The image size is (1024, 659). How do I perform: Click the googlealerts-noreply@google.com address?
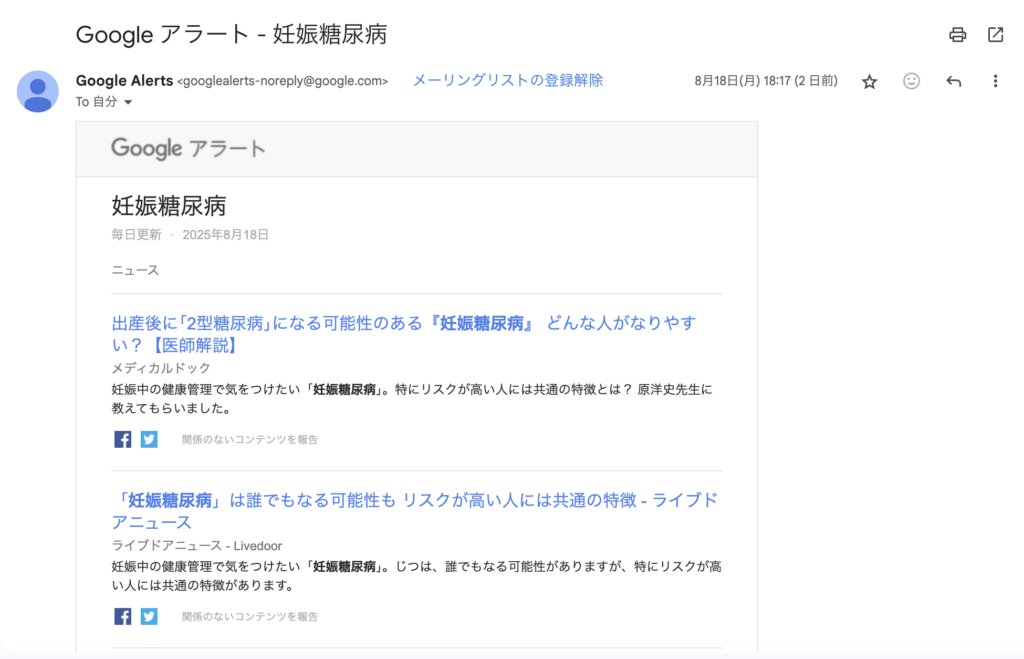point(282,81)
